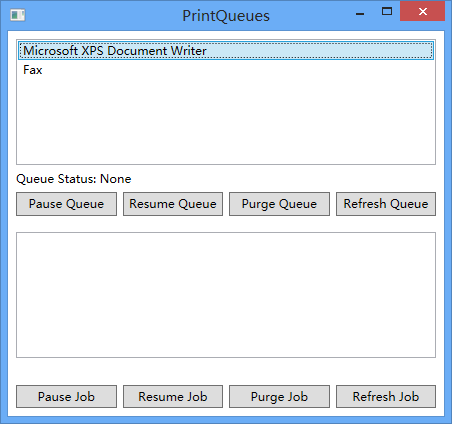Click inside the empty jobs list box
452x424 pixels.
point(226,295)
